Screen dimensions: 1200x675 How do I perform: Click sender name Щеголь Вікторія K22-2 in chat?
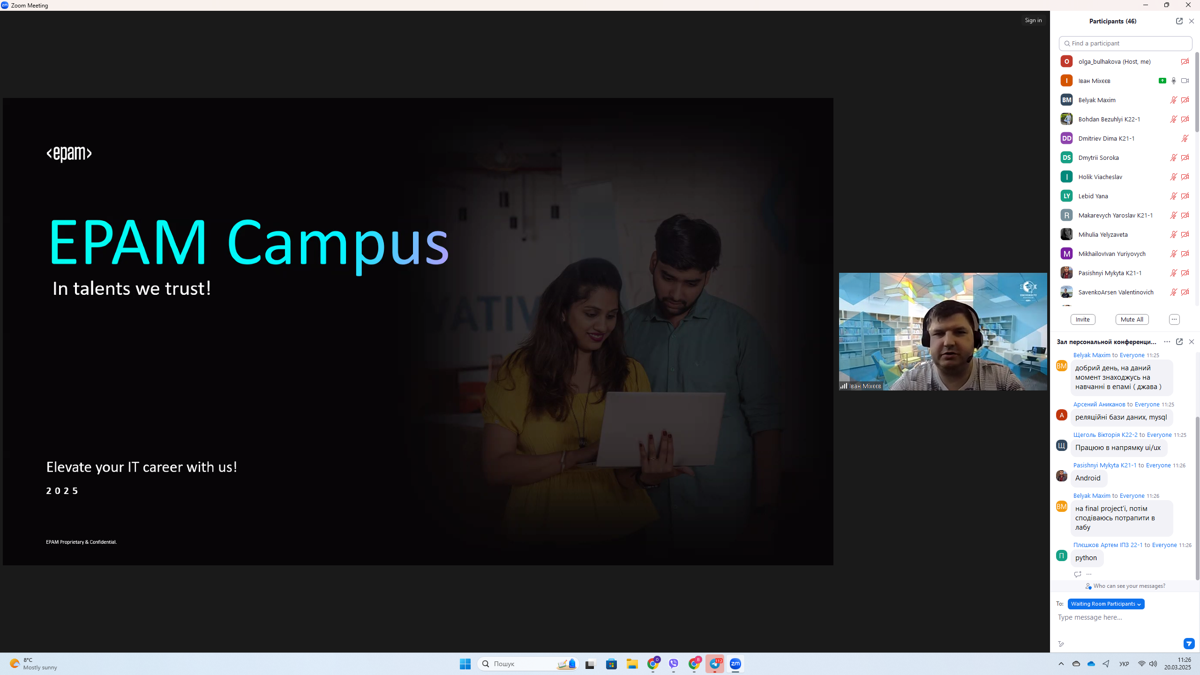[1105, 435]
